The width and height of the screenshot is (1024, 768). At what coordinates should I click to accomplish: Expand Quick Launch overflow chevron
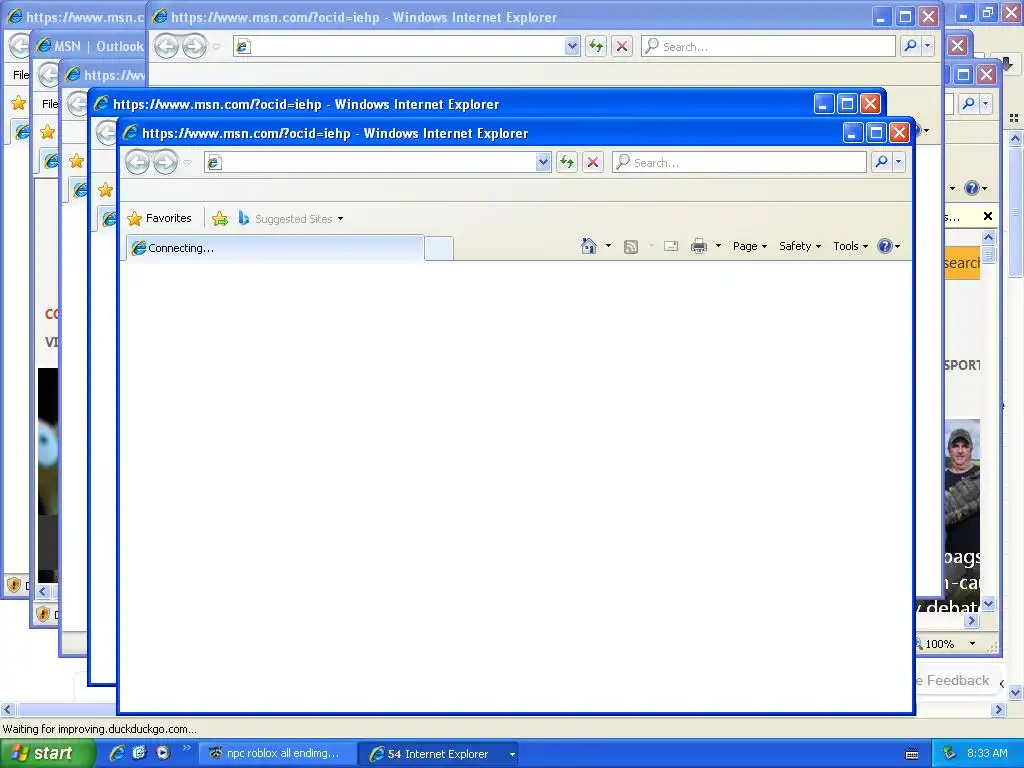pos(186,748)
